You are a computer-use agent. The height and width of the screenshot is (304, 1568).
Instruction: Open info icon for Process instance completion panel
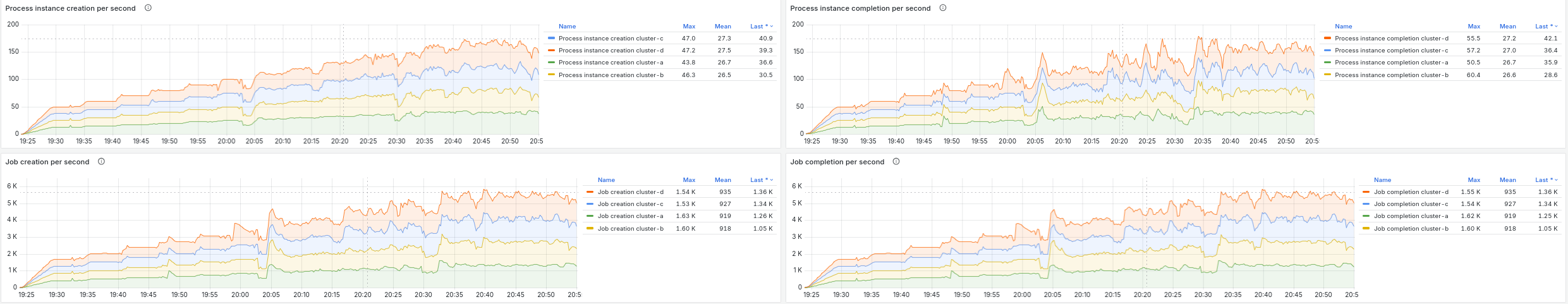tap(943, 8)
